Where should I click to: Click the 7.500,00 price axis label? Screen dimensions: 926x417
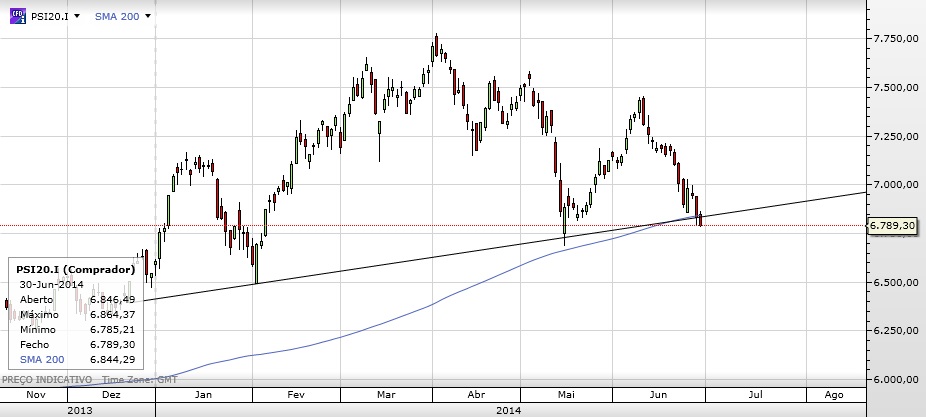(x=895, y=87)
